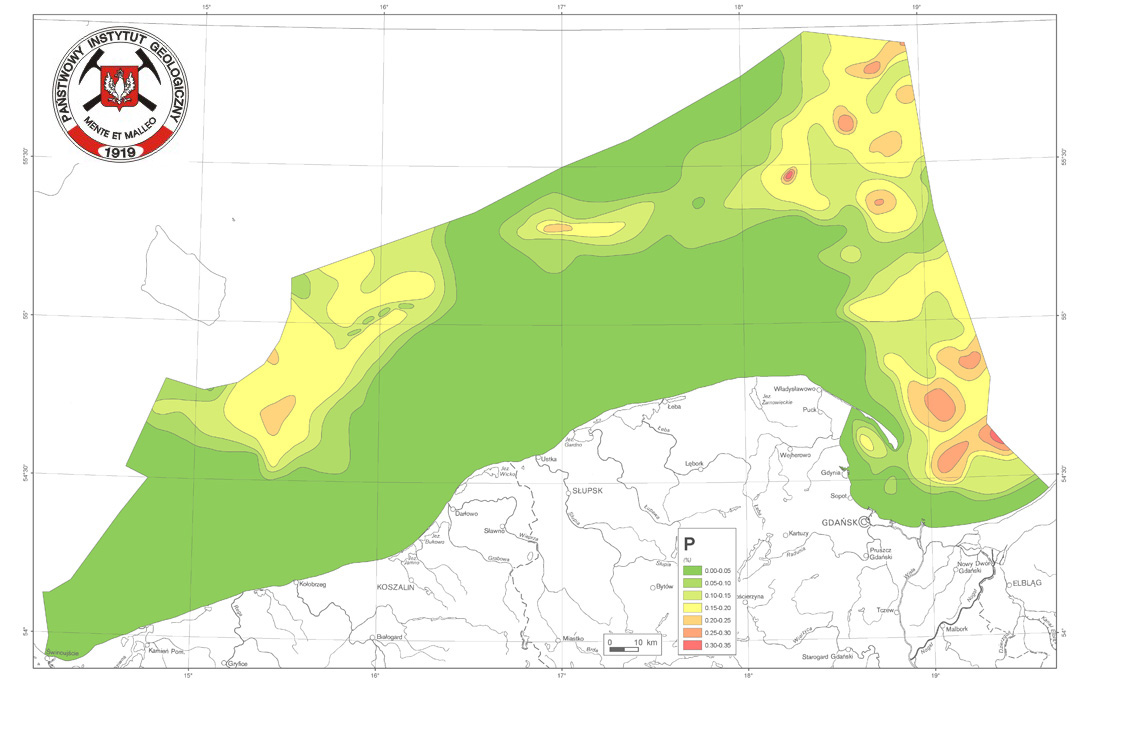Viewport: 1134px width, 737px height.
Task: Select the 0.20-0.25 light orange legend swatch
Action: 691,621
